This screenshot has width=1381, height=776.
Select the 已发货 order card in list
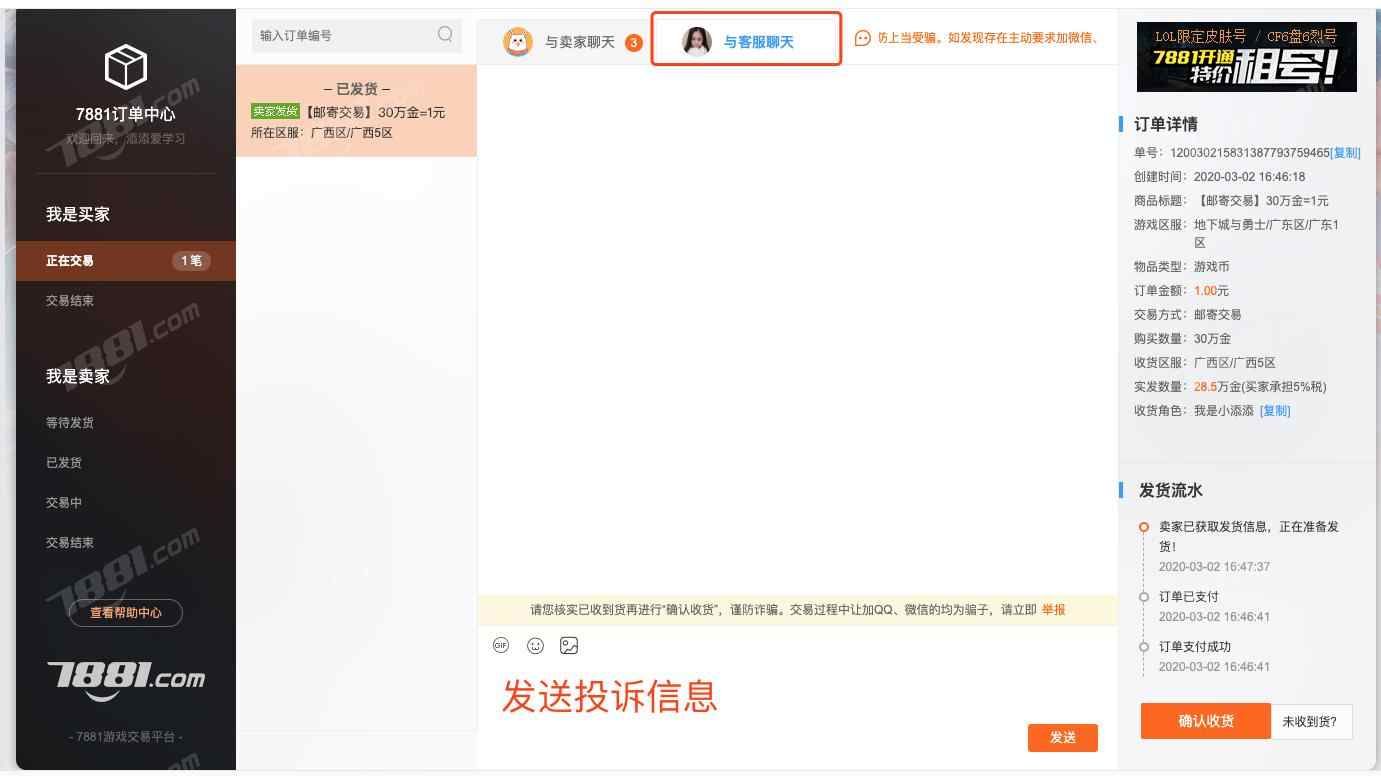click(357, 111)
